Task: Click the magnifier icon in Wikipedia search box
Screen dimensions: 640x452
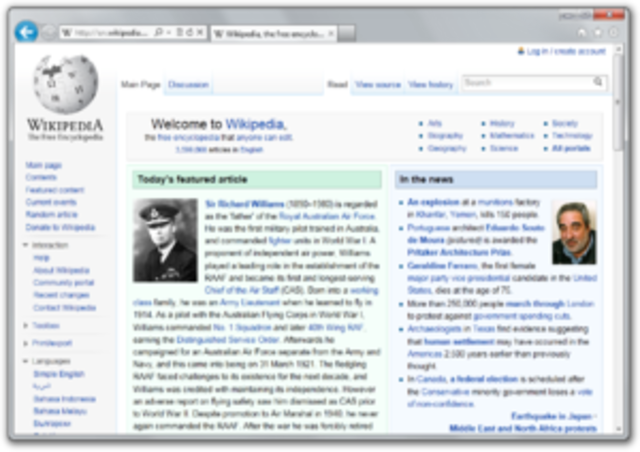Action: pyautogui.click(x=598, y=82)
